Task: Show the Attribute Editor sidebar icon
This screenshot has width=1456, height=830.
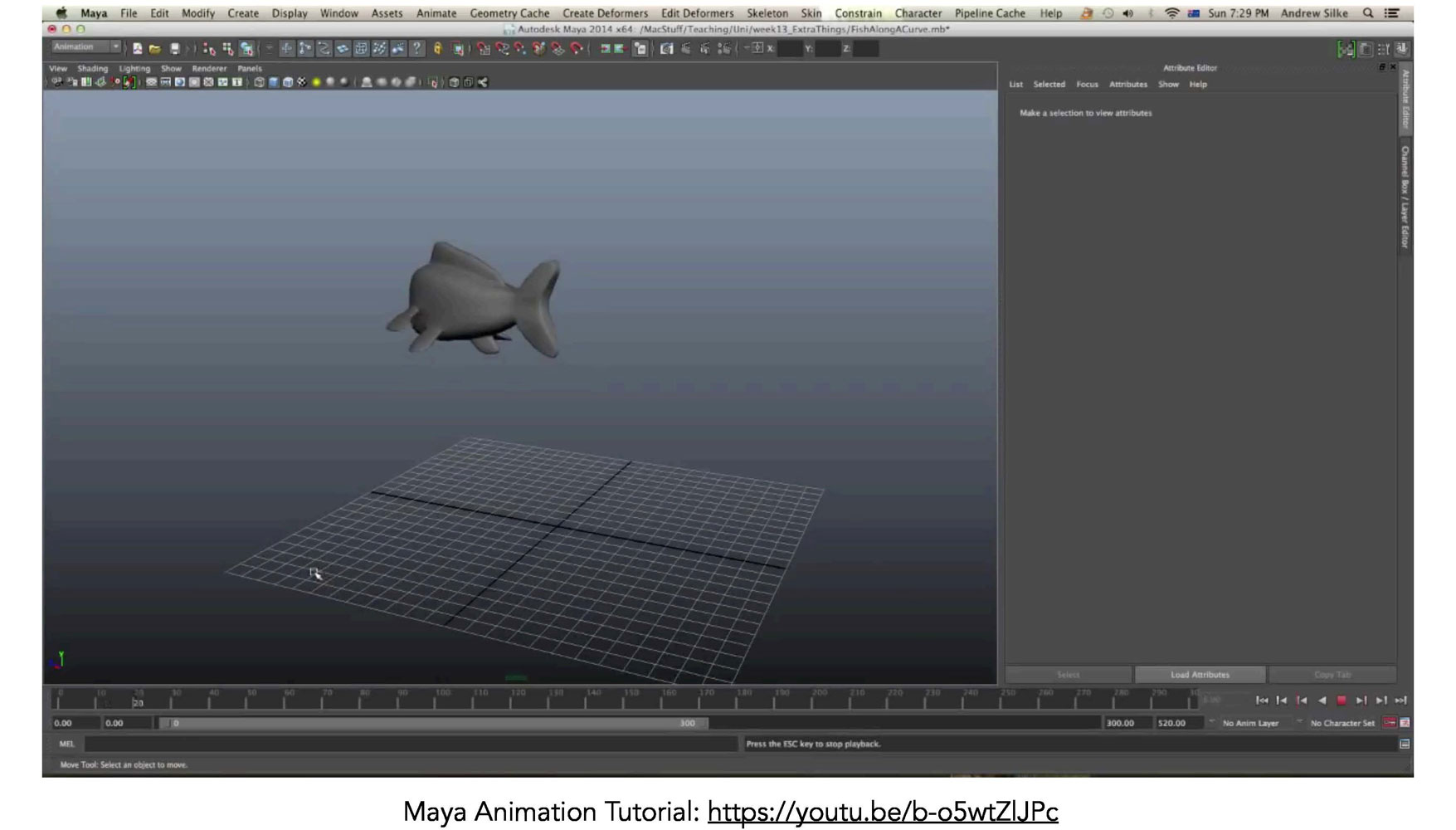Action: pos(1365,49)
